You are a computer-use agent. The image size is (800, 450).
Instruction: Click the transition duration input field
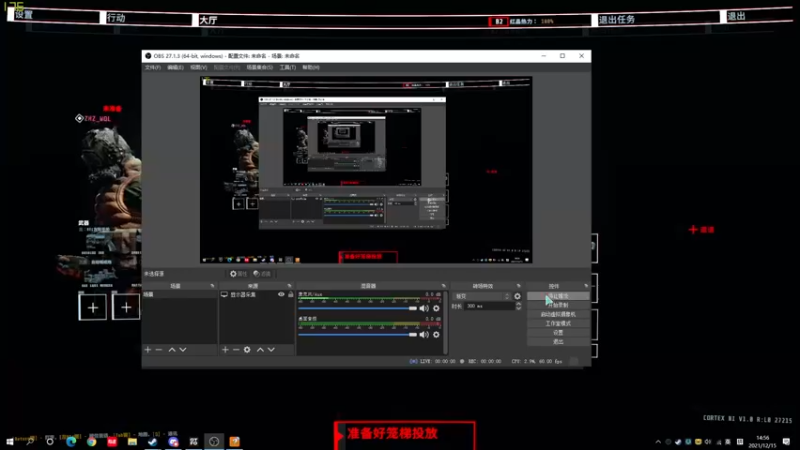[489, 306]
